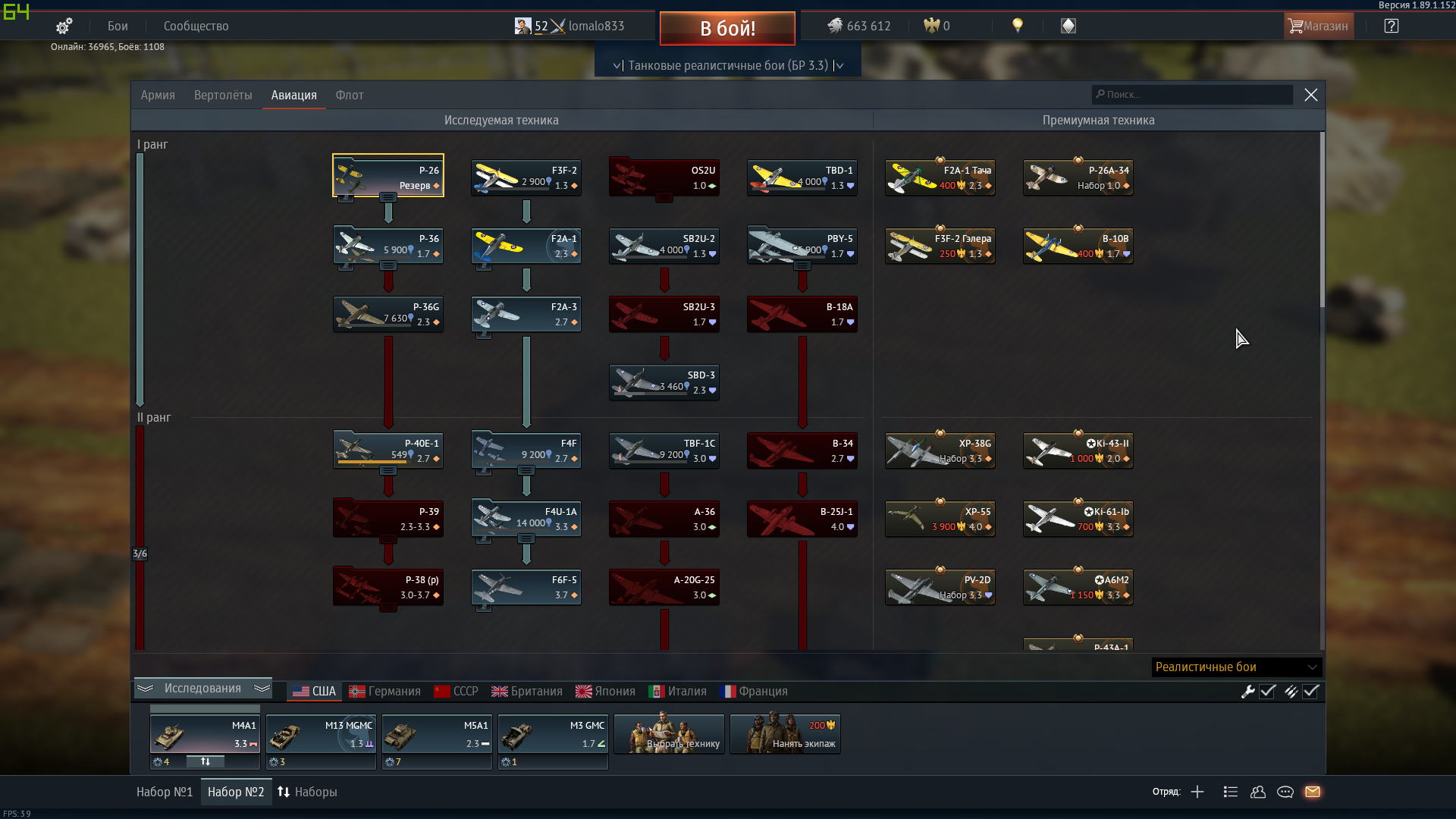Select the СССР nation tab
The height and width of the screenshot is (819, 1456).
pos(456,692)
